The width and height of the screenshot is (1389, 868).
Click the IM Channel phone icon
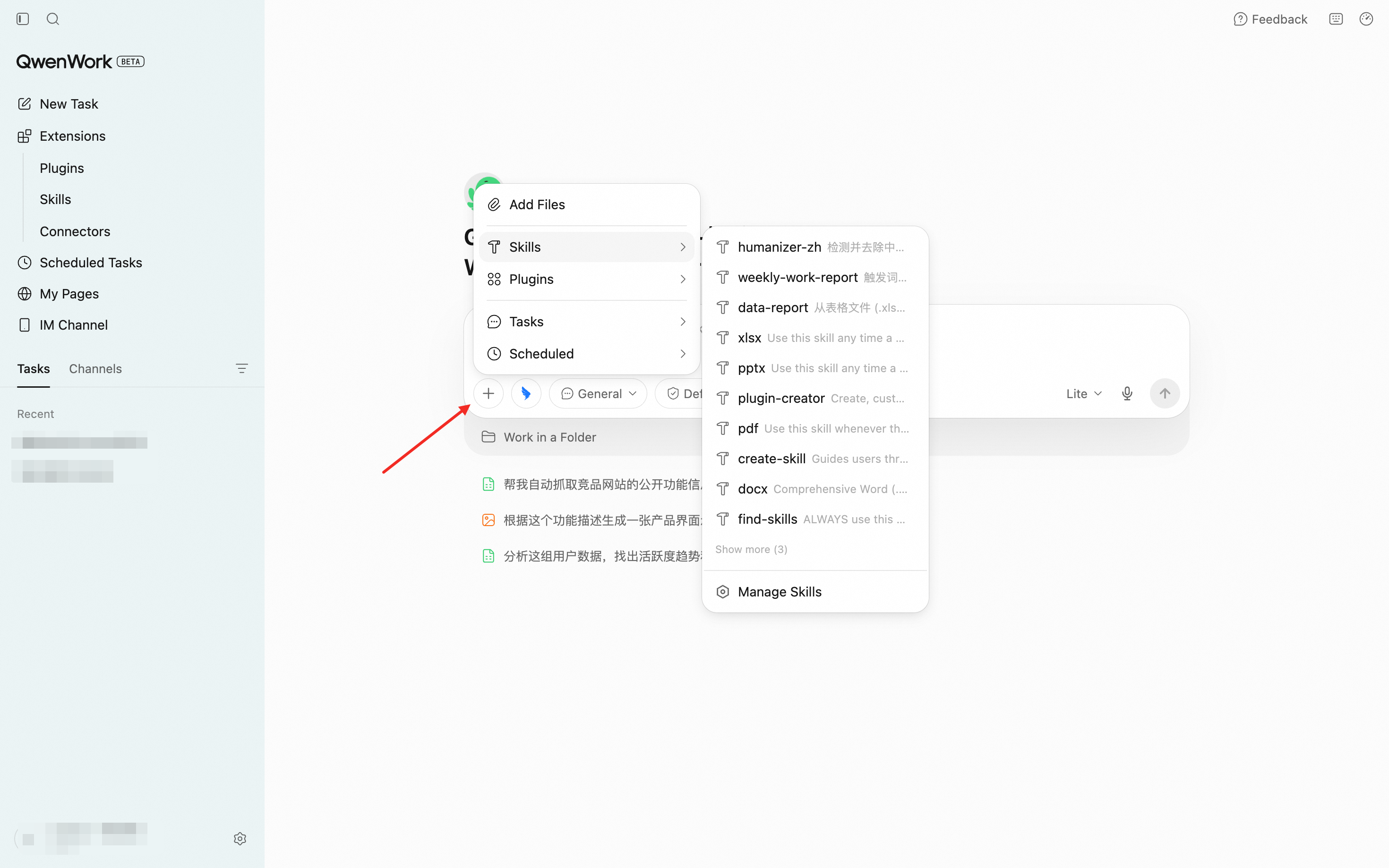(24, 325)
